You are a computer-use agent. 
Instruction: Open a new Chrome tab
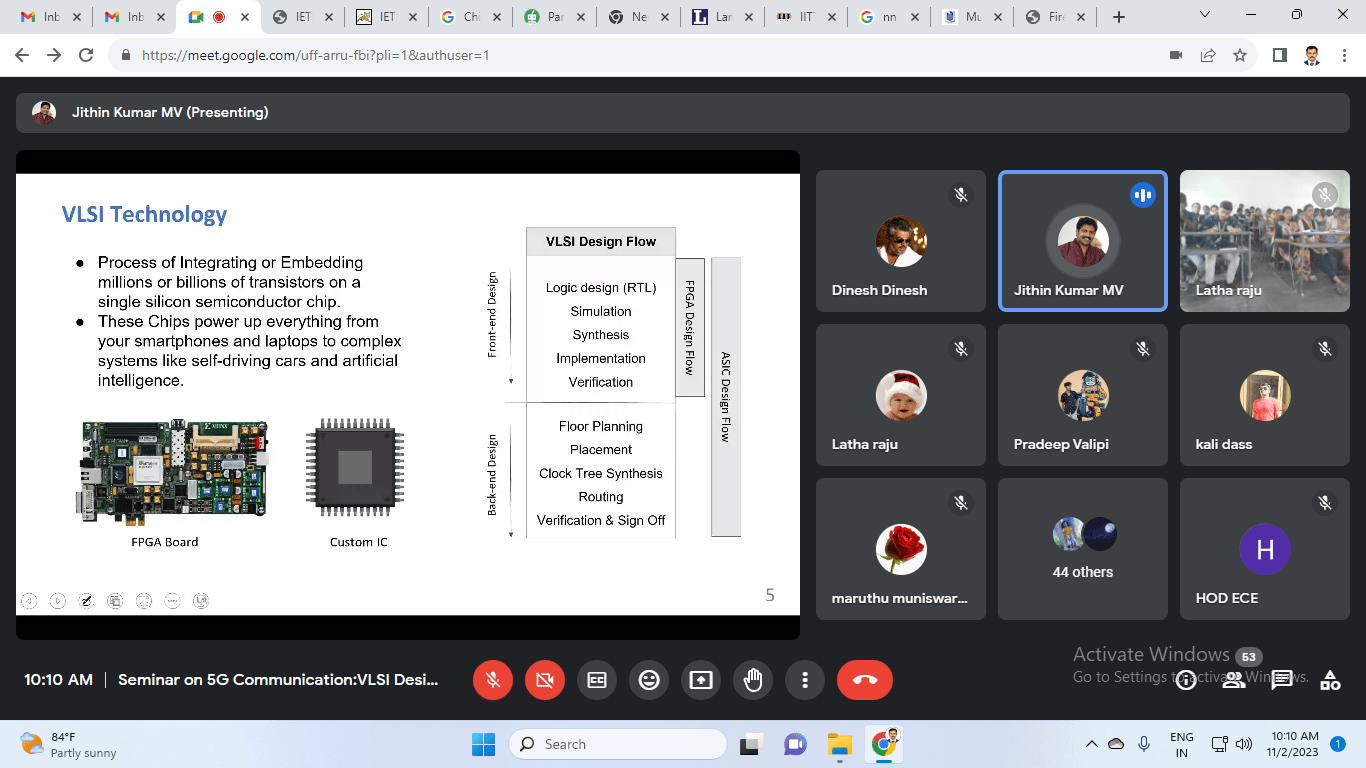[x=1119, y=17]
